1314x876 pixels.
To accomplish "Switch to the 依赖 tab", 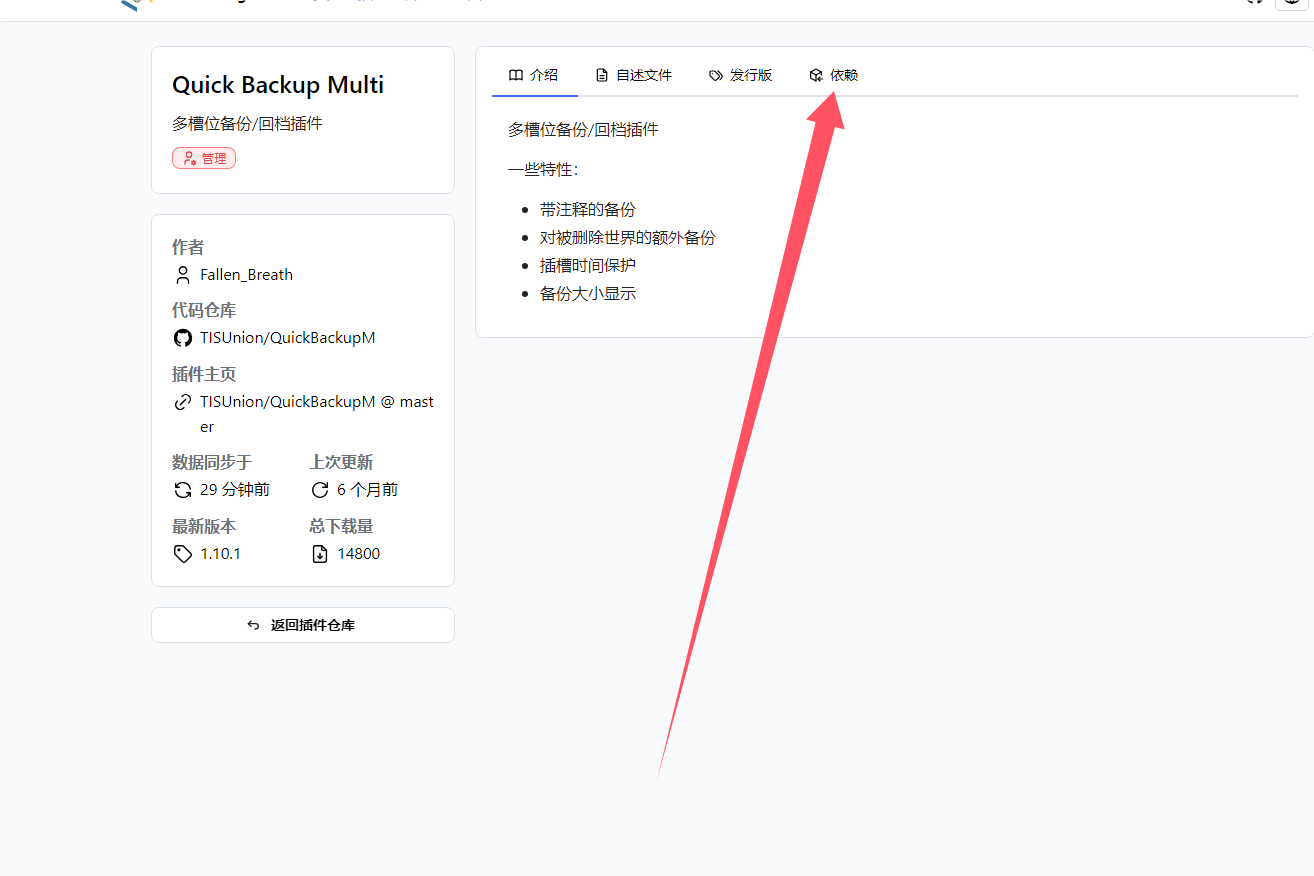I will [x=834, y=75].
